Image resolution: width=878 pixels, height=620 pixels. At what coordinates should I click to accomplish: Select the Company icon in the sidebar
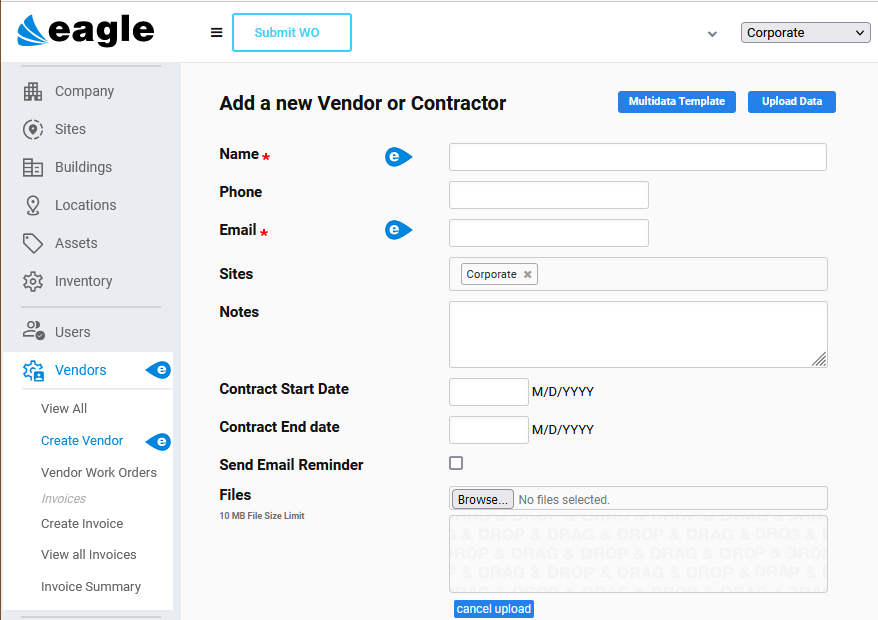click(31, 91)
